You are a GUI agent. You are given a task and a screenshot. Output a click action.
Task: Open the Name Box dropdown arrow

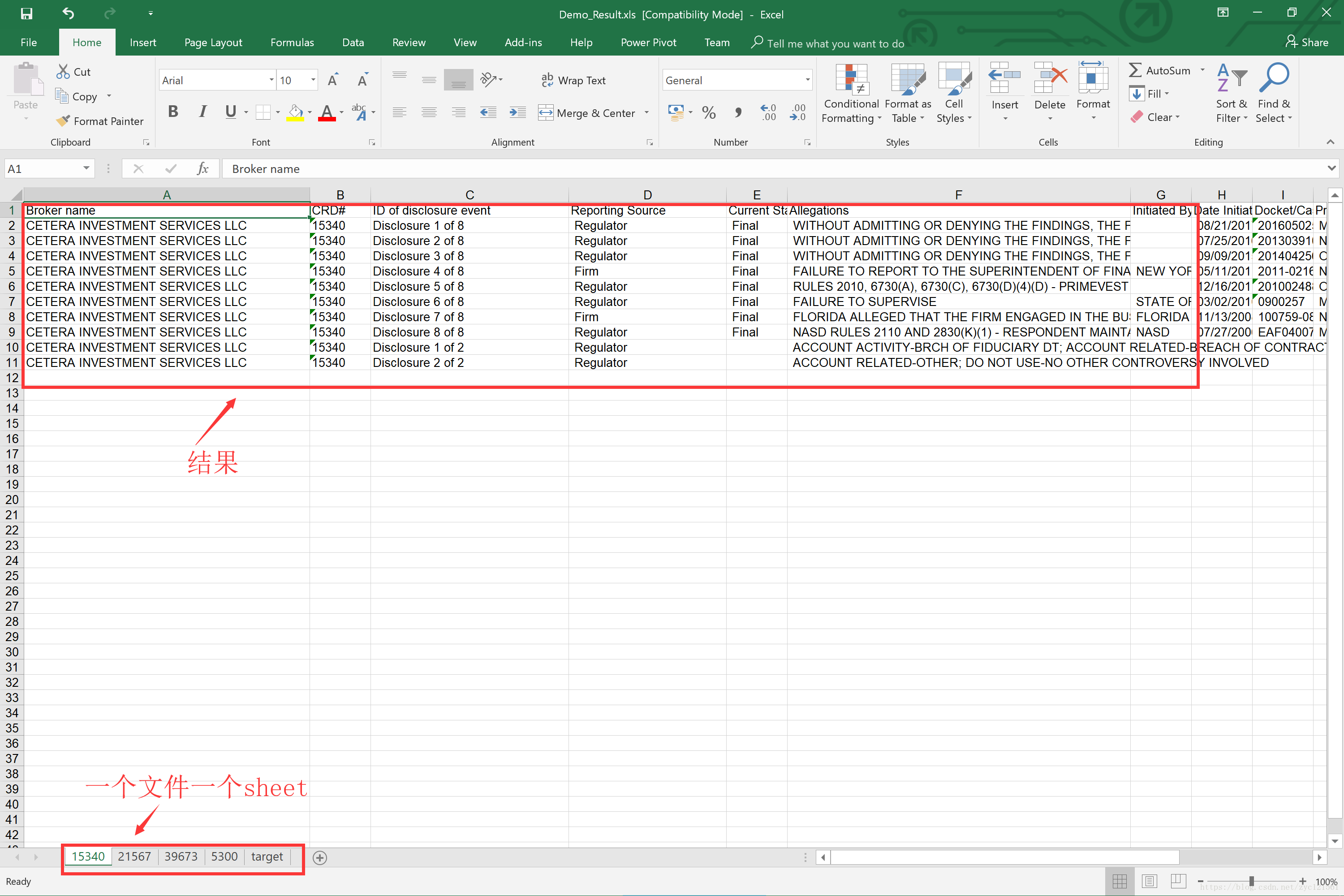click(86, 168)
